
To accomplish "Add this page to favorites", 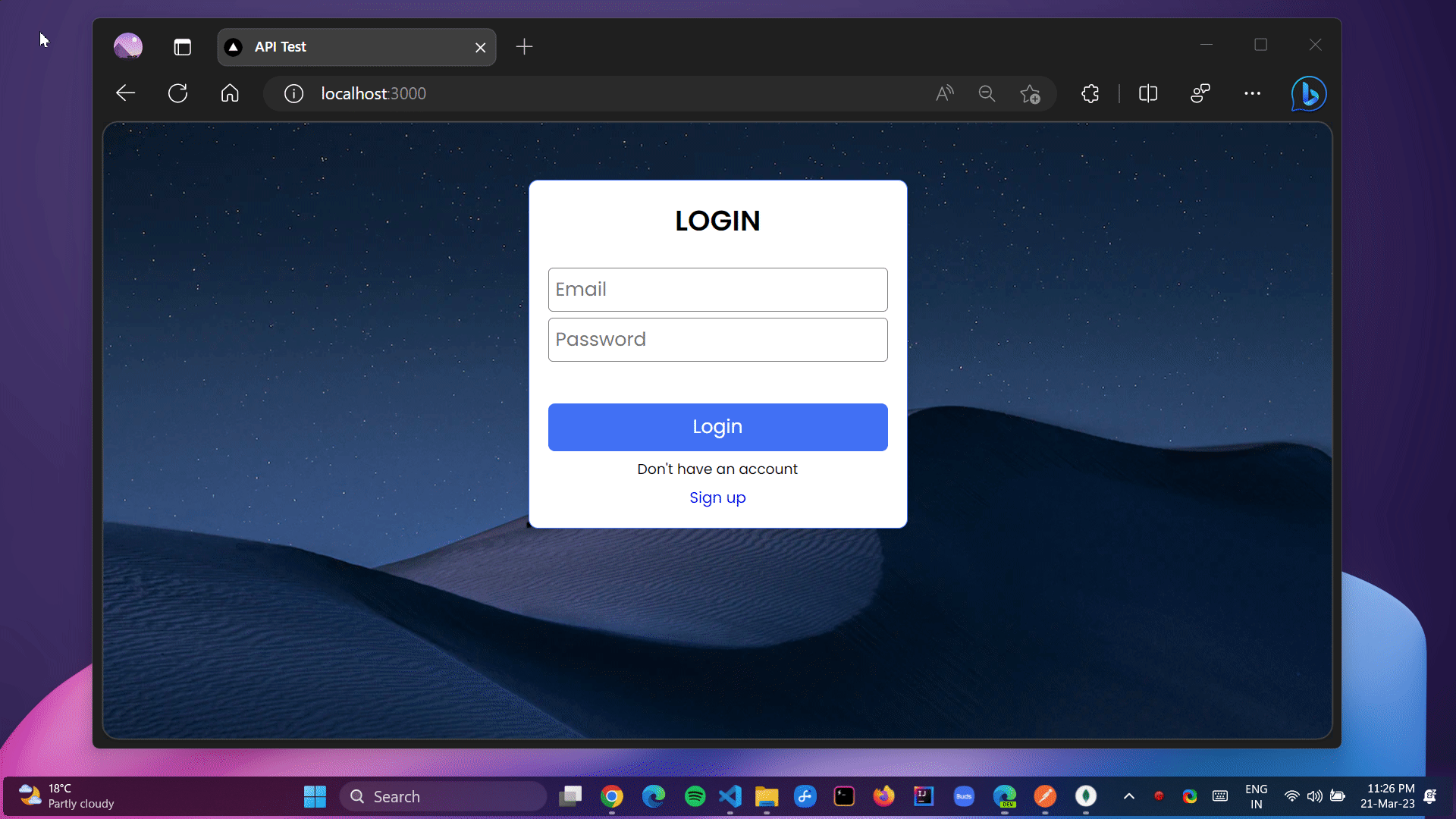I will pos(1030,93).
